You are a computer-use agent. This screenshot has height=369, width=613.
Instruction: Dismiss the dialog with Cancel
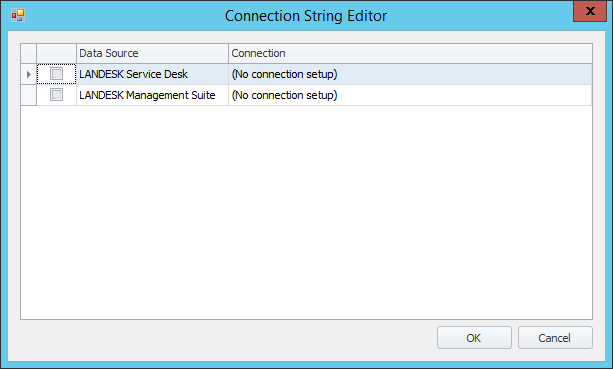coord(555,338)
